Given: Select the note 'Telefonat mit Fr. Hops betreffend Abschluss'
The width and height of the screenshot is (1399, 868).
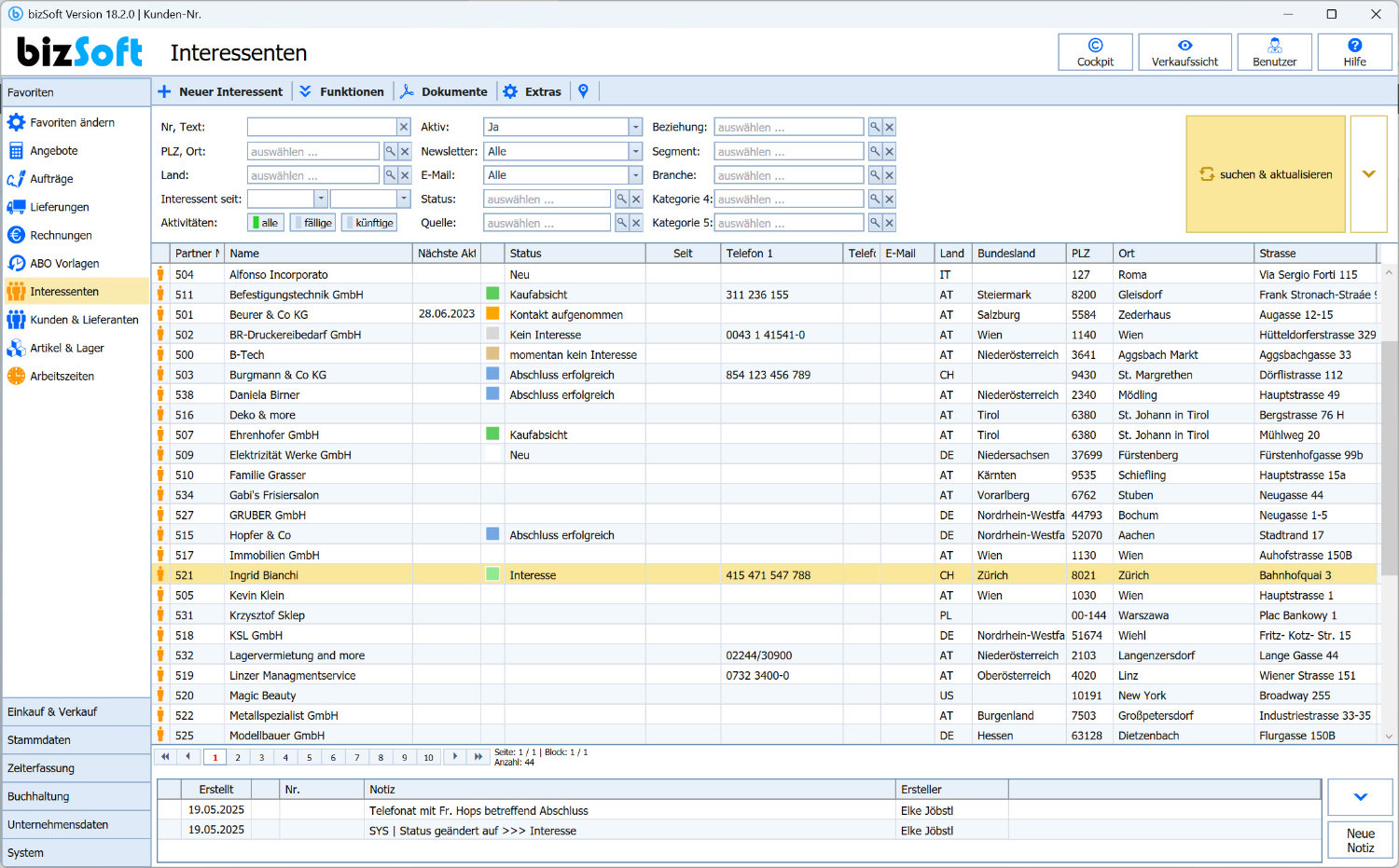Looking at the screenshot, I should point(478,810).
